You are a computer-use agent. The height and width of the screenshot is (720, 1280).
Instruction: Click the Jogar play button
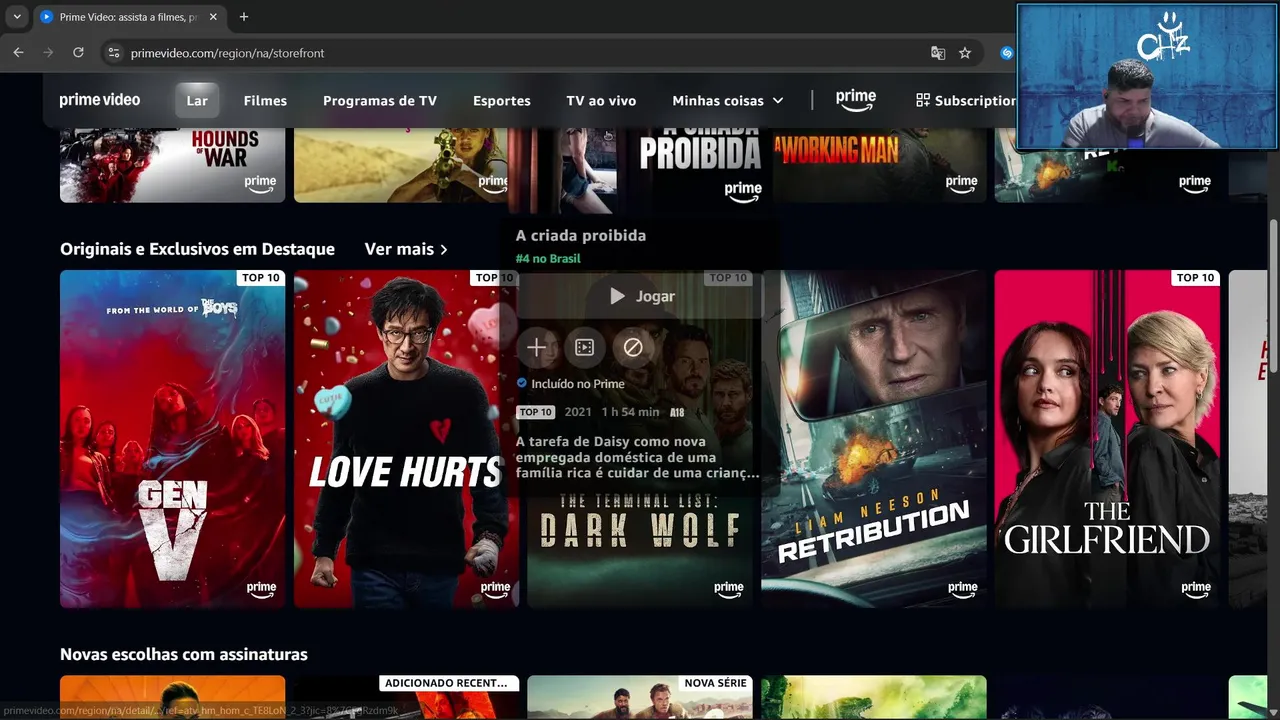tap(641, 296)
